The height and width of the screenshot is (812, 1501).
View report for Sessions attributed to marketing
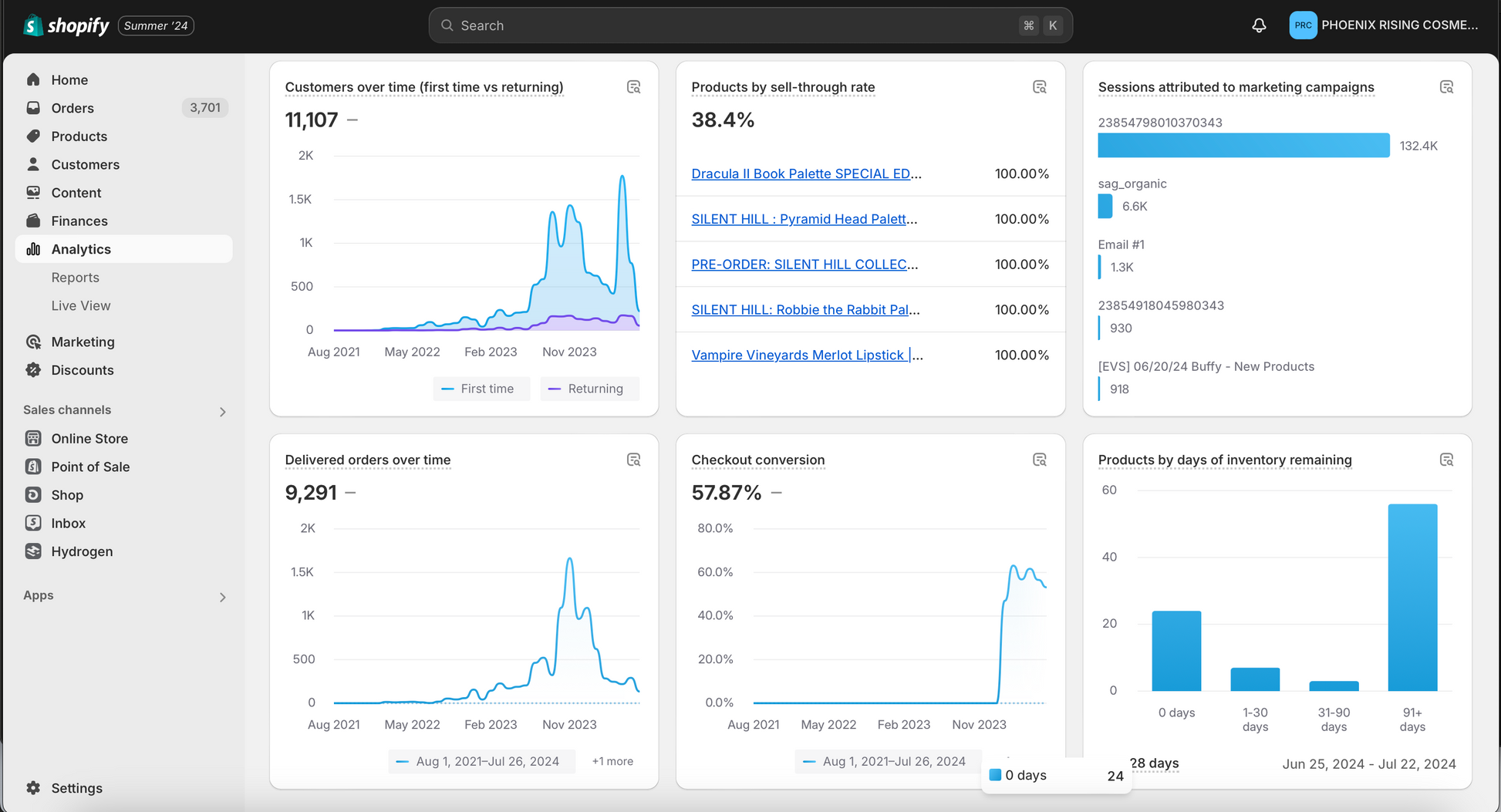[1446, 87]
